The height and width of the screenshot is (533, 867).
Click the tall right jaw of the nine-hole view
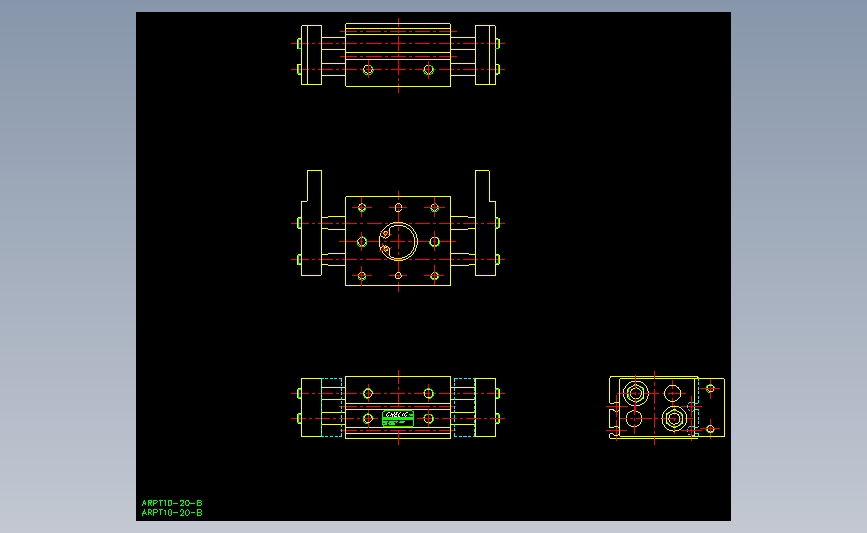coord(485,223)
